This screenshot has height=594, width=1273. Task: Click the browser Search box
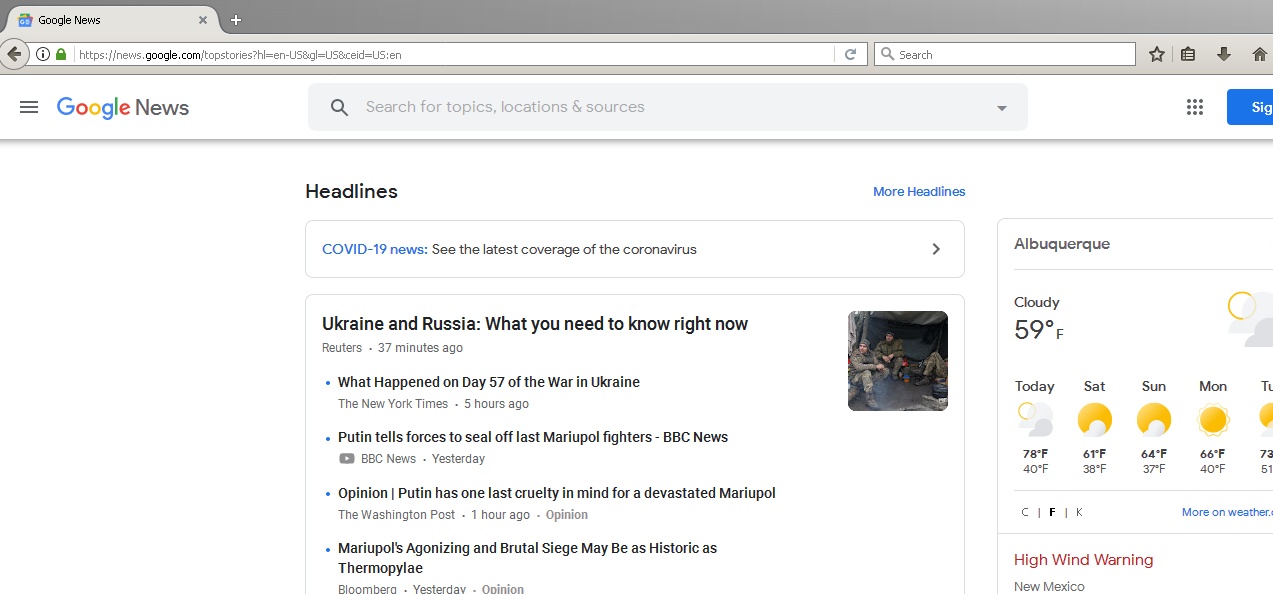click(1005, 54)
